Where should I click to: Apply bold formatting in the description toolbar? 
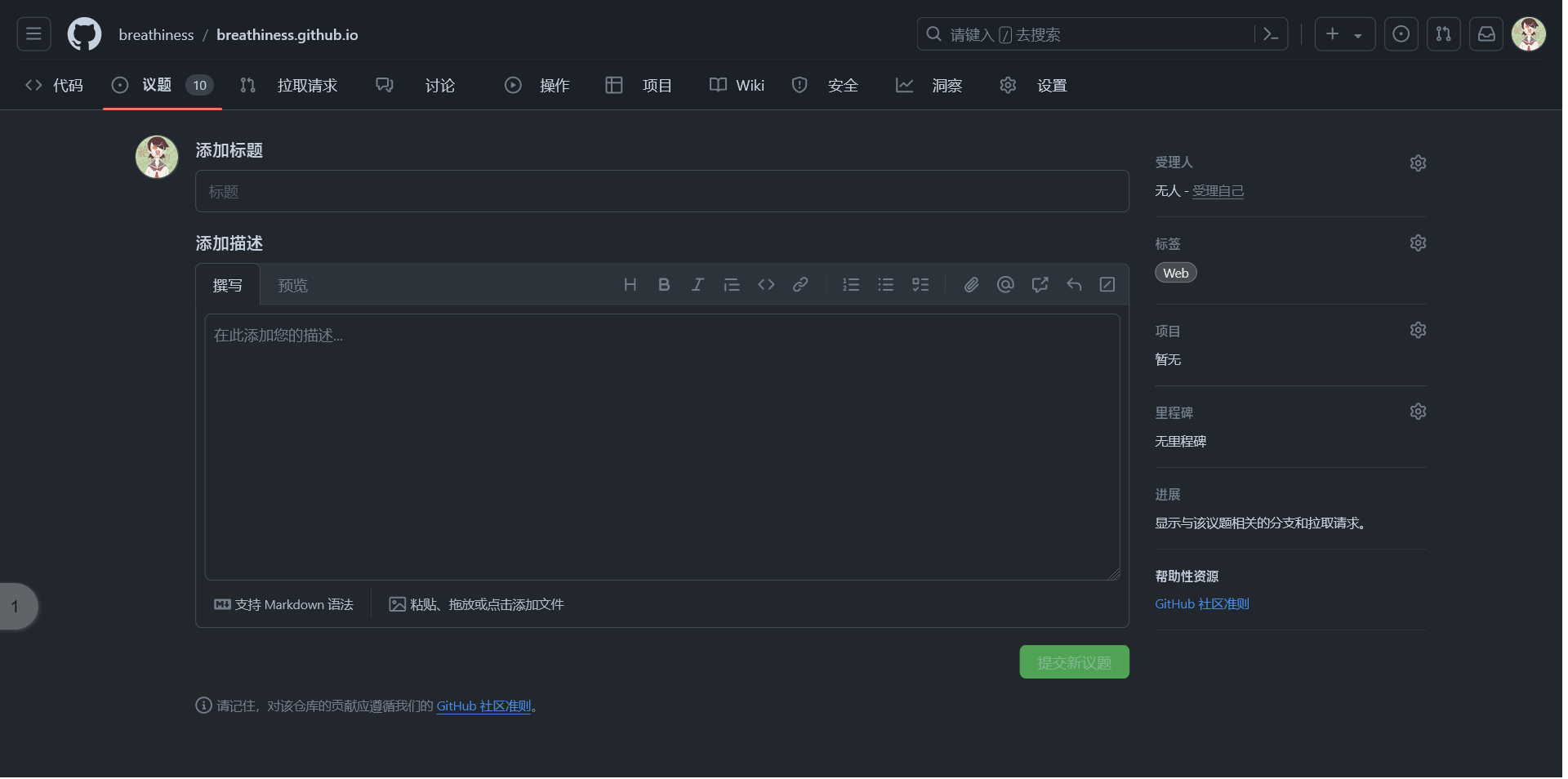[x=663, y=284]
